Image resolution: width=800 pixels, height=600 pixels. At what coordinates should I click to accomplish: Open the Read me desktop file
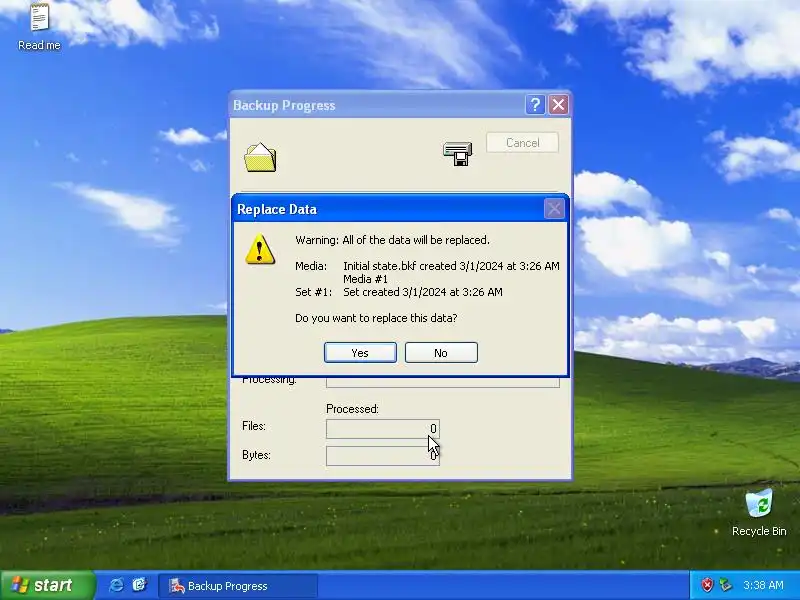(39, 27)
